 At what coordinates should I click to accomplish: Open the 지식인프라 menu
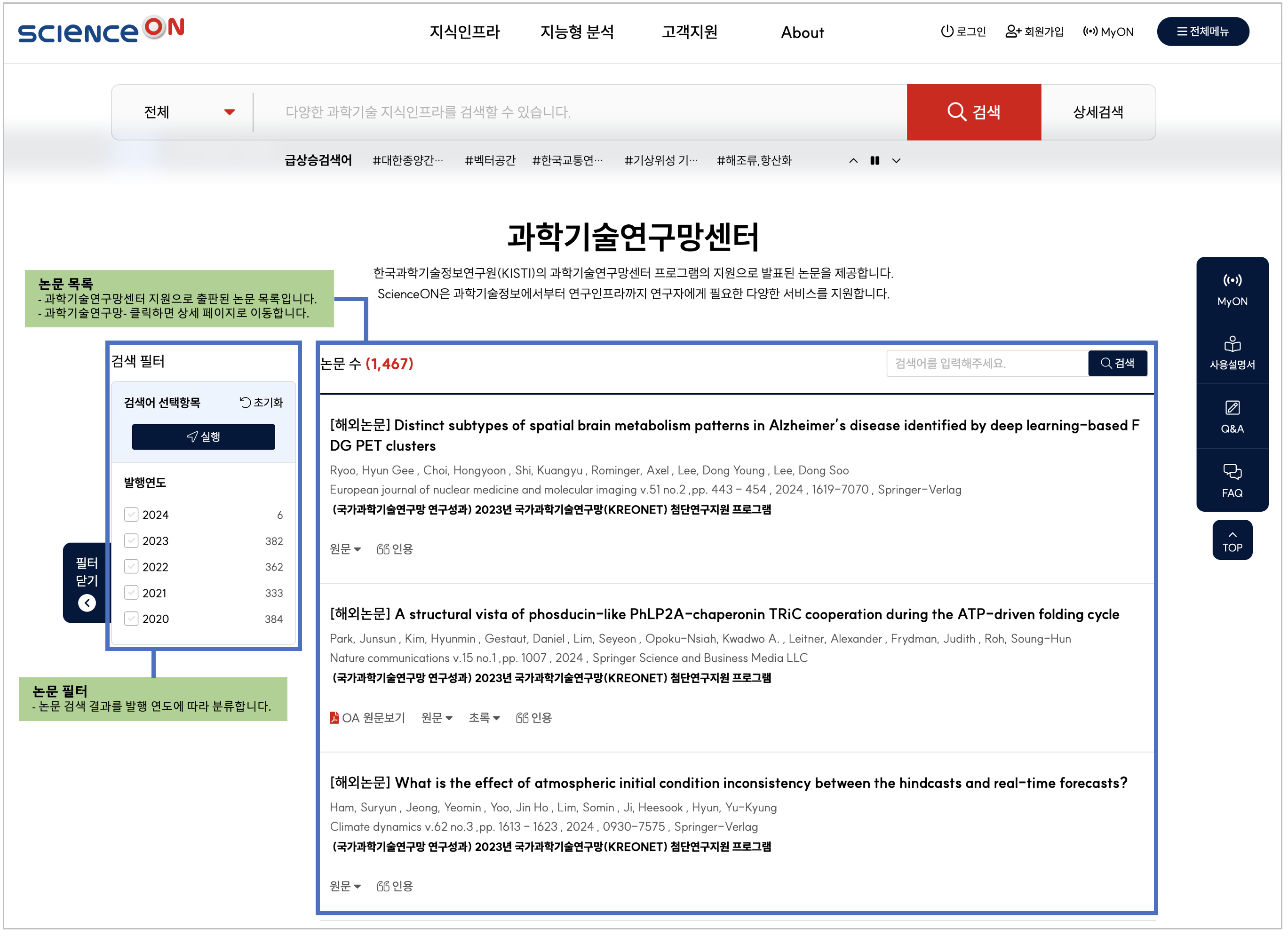click(x=465, y=32)
